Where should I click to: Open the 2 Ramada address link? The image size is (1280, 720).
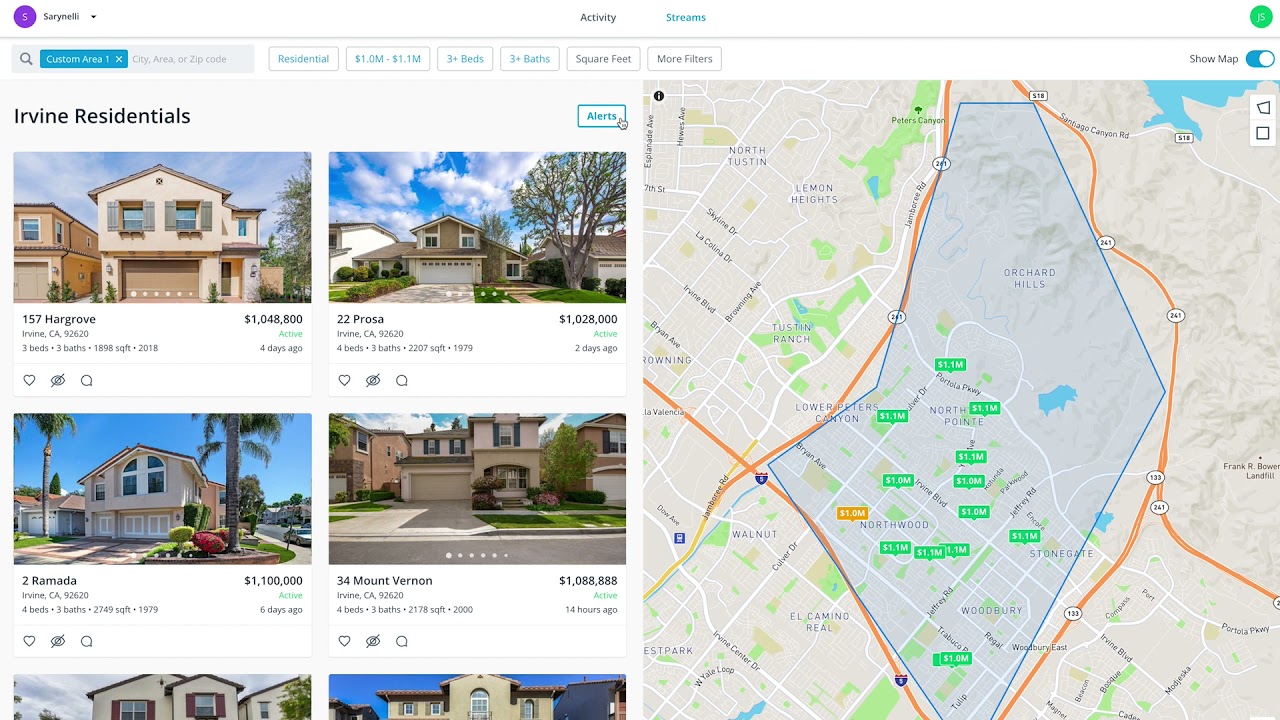pos(49,580)
